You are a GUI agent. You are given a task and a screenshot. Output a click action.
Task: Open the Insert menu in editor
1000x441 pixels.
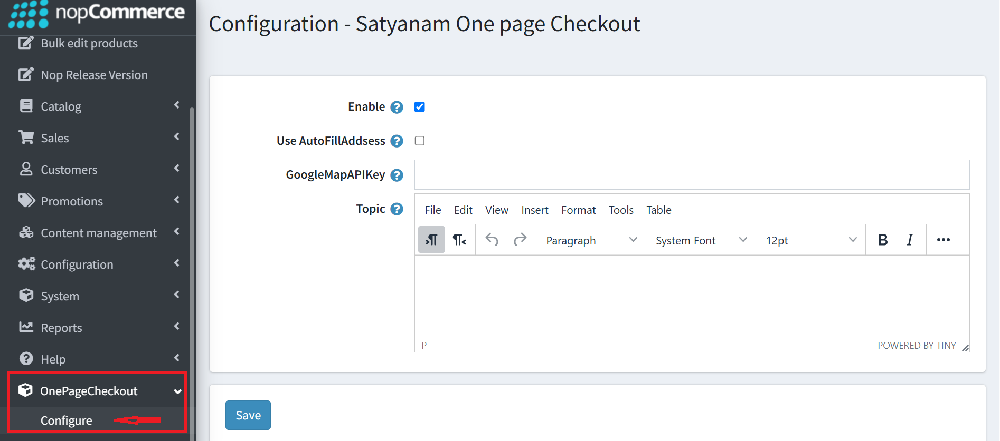535,210
